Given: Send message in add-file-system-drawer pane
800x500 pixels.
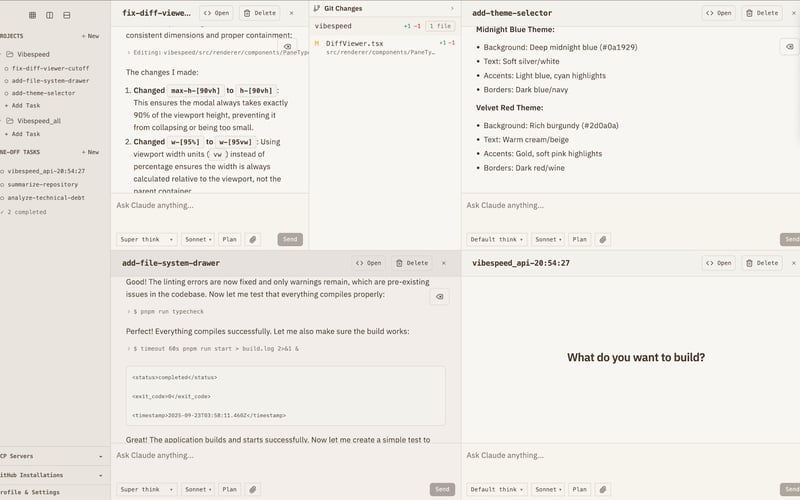Looking at the screenshot, I should click(x=442, y=489).
